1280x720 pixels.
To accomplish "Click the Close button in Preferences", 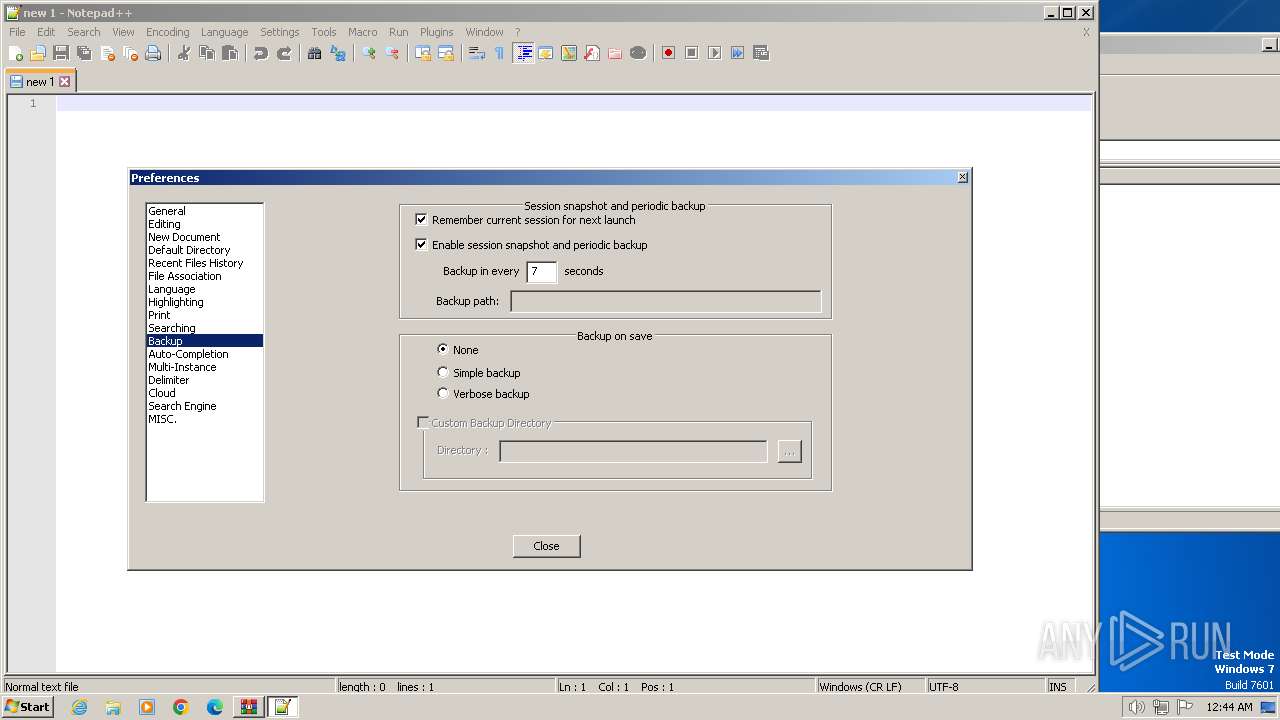I will (x=546, y=546).
